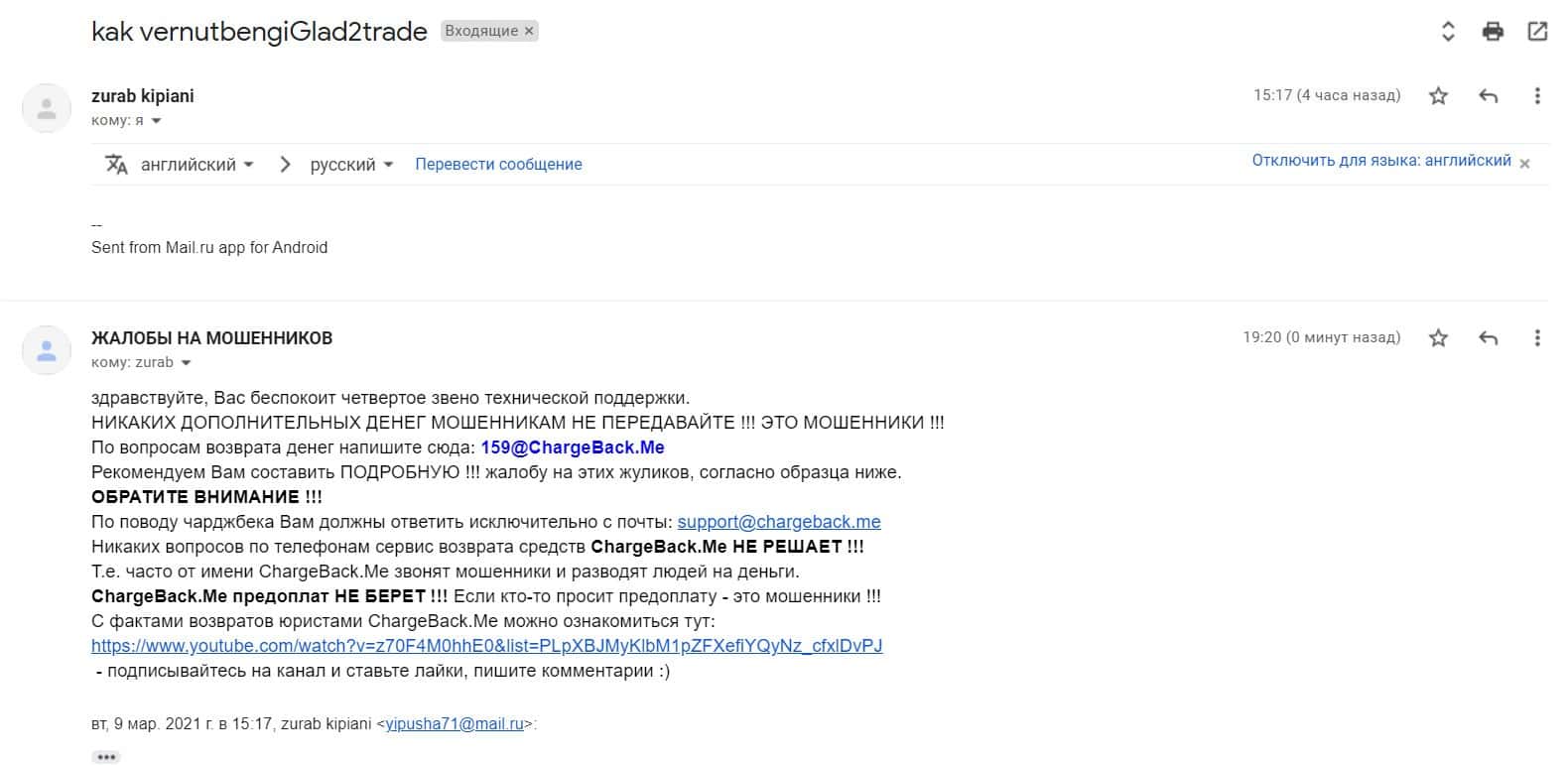
Task: Click the expand all messages arrows icon
Action: click(x=1448, y=32)
